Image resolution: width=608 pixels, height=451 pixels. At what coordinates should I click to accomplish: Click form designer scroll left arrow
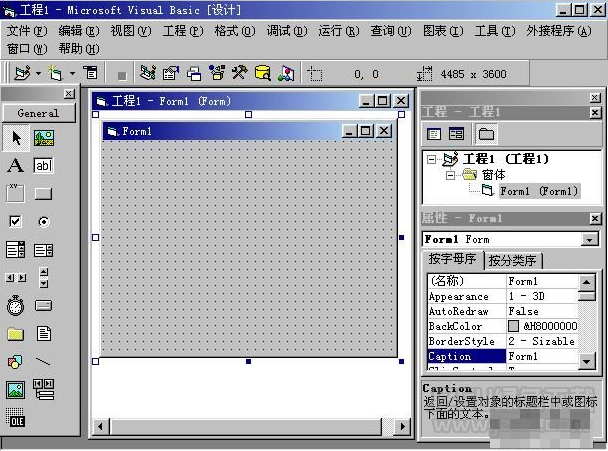(x=100, y=427)
